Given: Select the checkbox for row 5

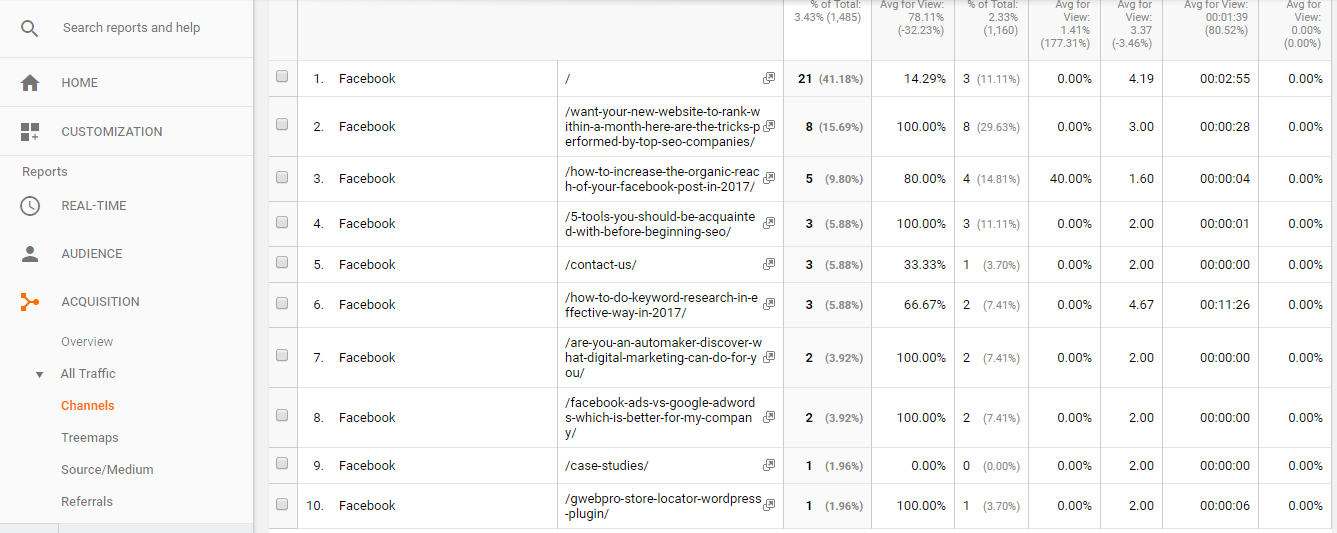Looking at the screenshot, I should click(x=282, y=263).
